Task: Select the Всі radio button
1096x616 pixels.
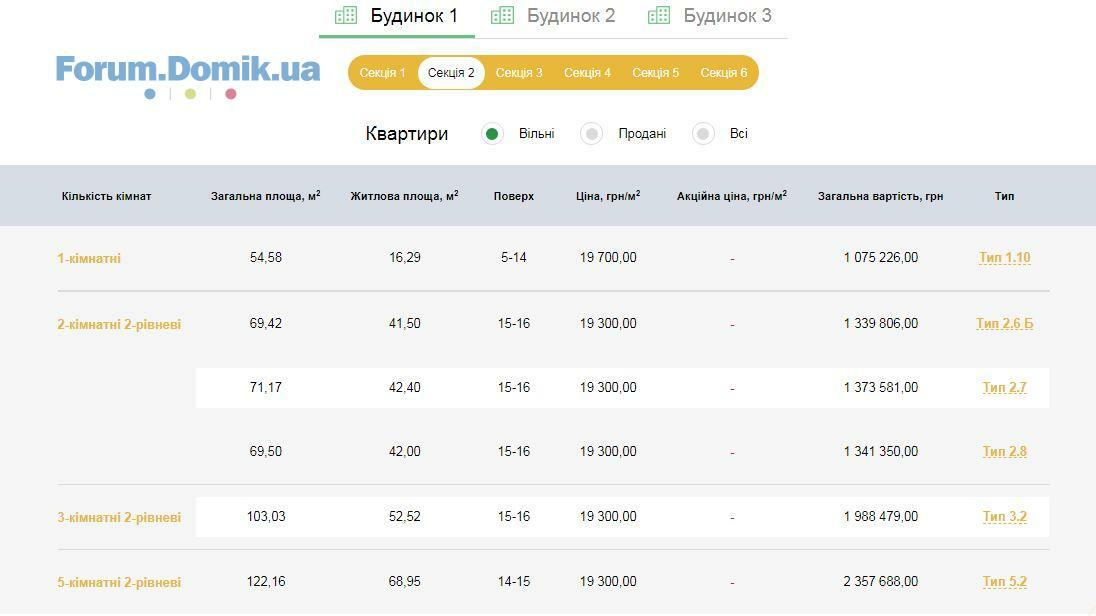Action: click(x=704, y=134)
